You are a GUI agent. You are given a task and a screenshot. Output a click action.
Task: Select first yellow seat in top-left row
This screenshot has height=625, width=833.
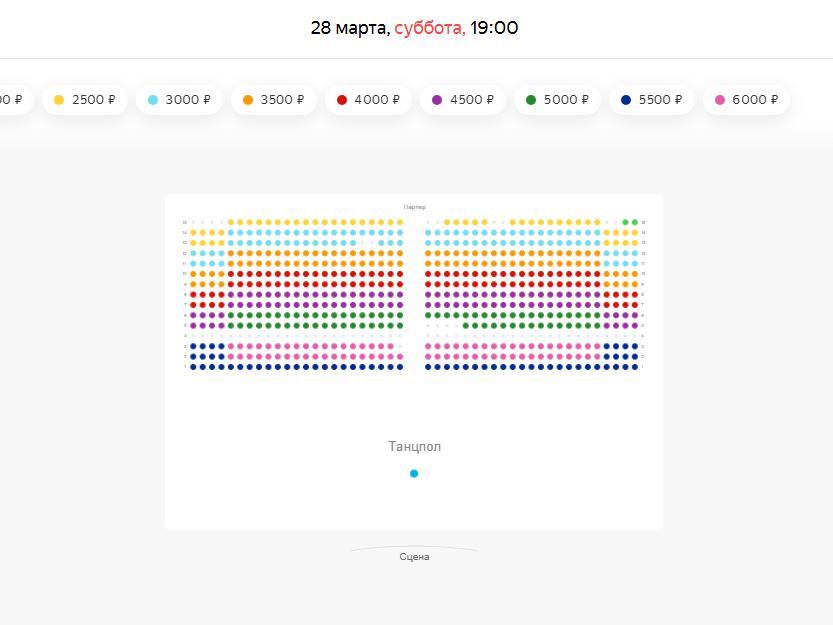tap(231, 222)
